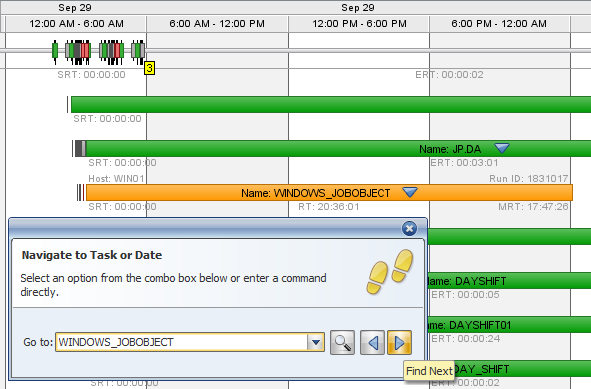Click the ERT: 00:00:05 label
This screenshot has height=389, width=591.
click(465, 295)
